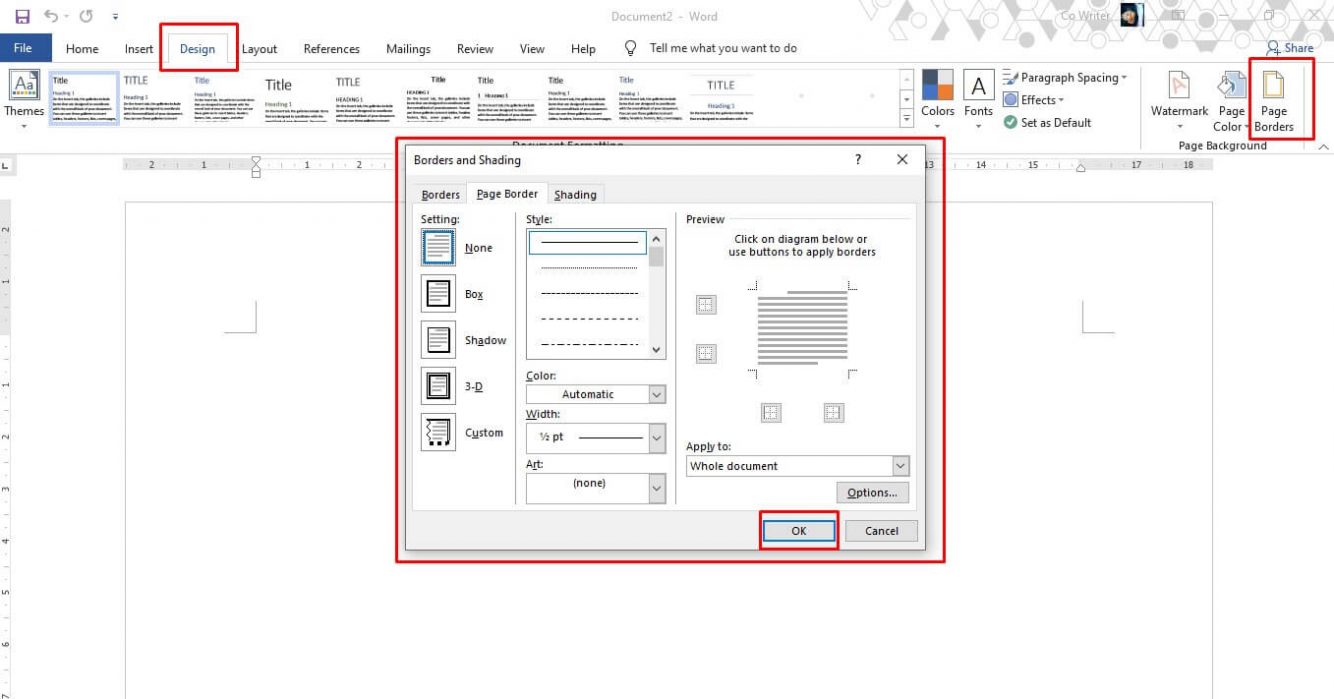
Task: Open the Automatic color picker
Action: coord(657,393)
